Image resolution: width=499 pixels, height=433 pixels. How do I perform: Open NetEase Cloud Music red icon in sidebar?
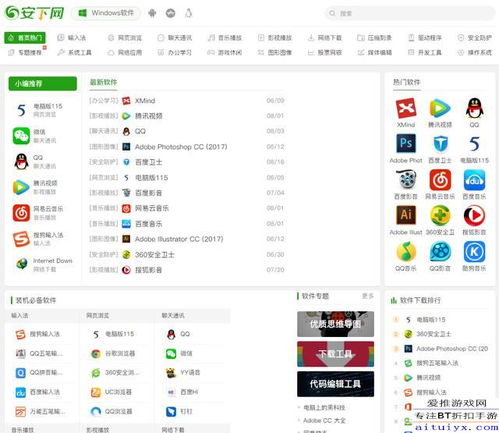click(x=21, y=213)
